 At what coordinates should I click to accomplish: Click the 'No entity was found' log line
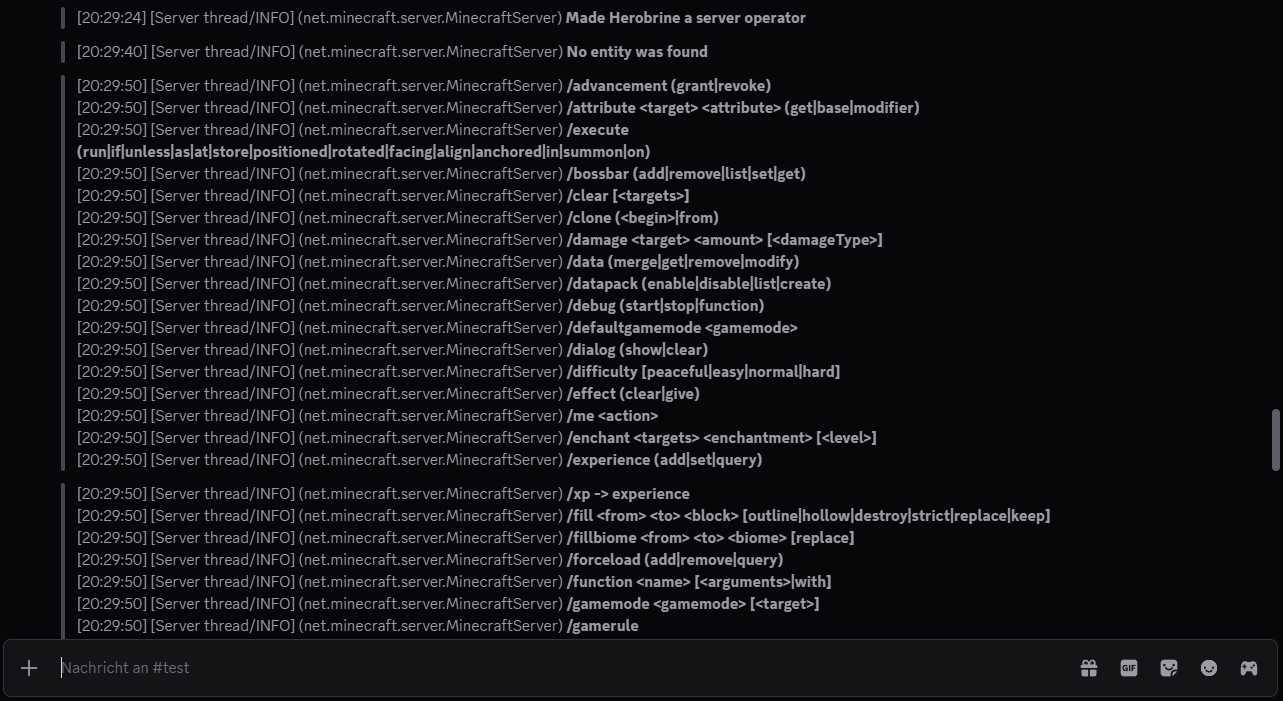pos(392,52)
